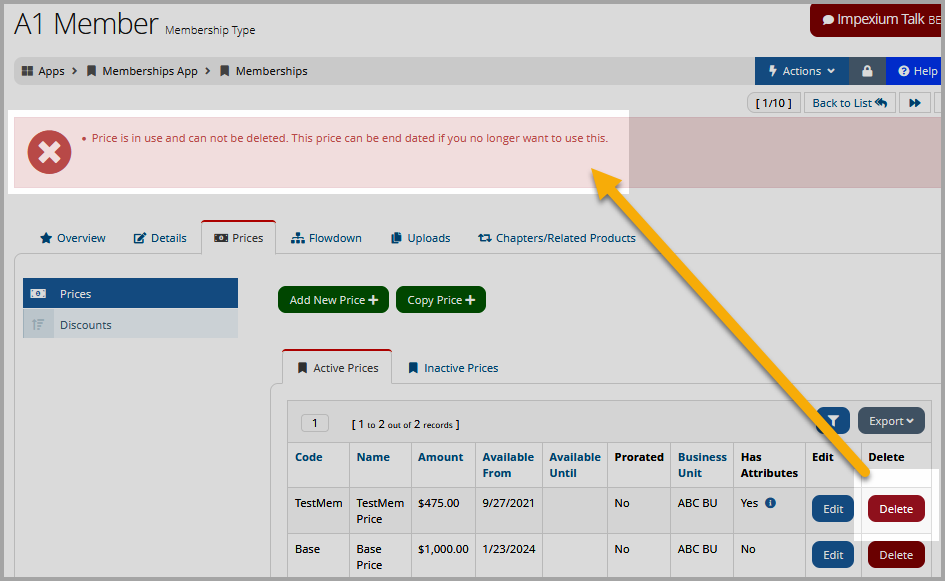Switch to the Active Prices tab
The image size is (945, 581).
[x=337, y=368]
